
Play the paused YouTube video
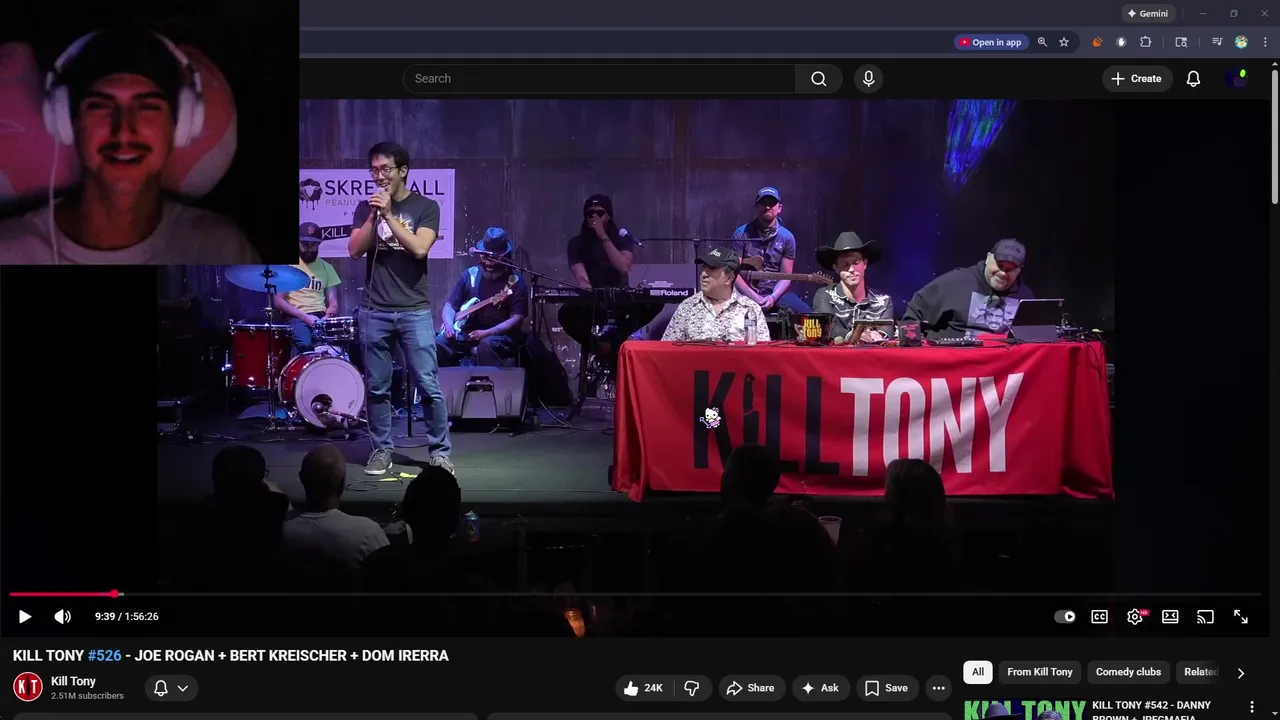point(25,617)
